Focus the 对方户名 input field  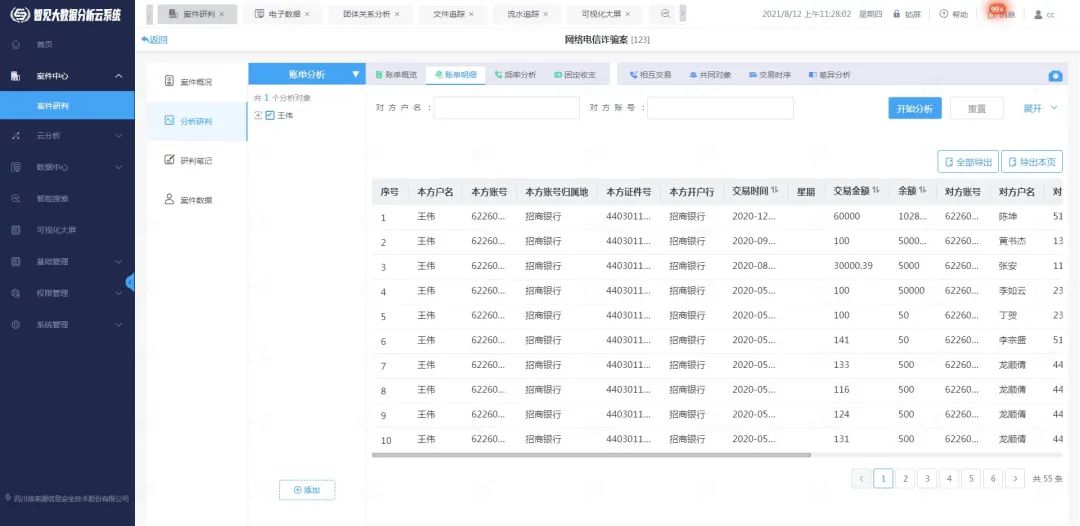[506, 108]
